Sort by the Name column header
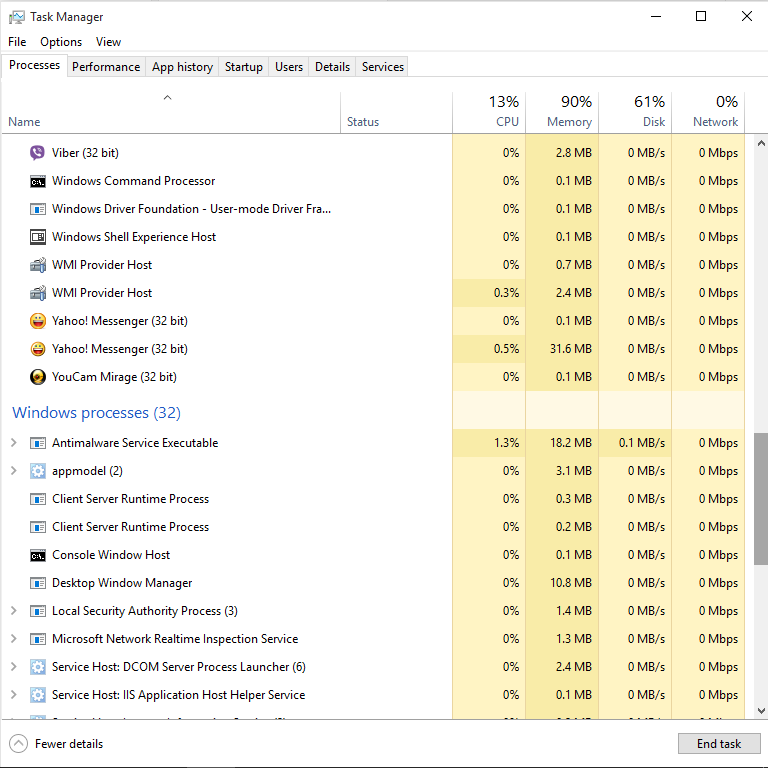Image resolution: width=768 pixels, height=768 pixels. pos(171,112)
